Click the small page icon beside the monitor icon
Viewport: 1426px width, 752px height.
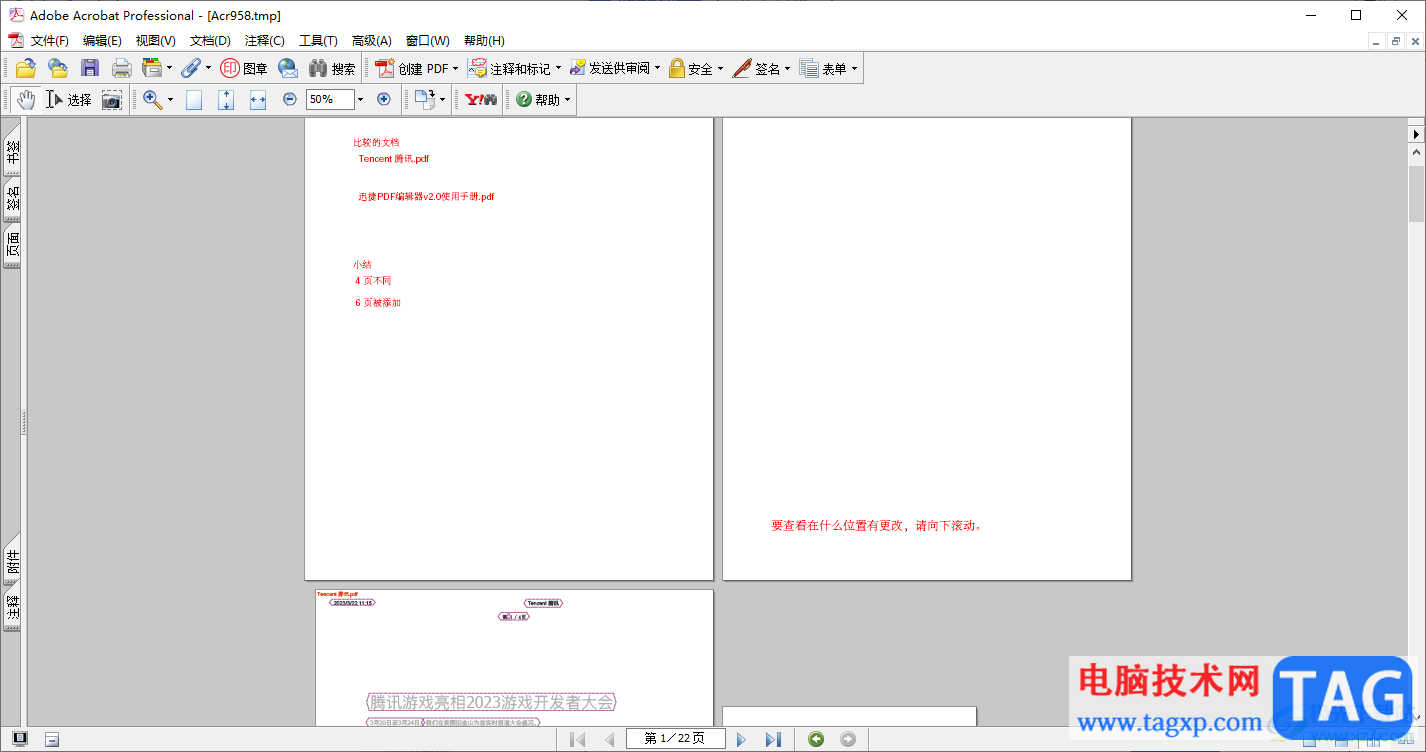click(x=52, y=739)
